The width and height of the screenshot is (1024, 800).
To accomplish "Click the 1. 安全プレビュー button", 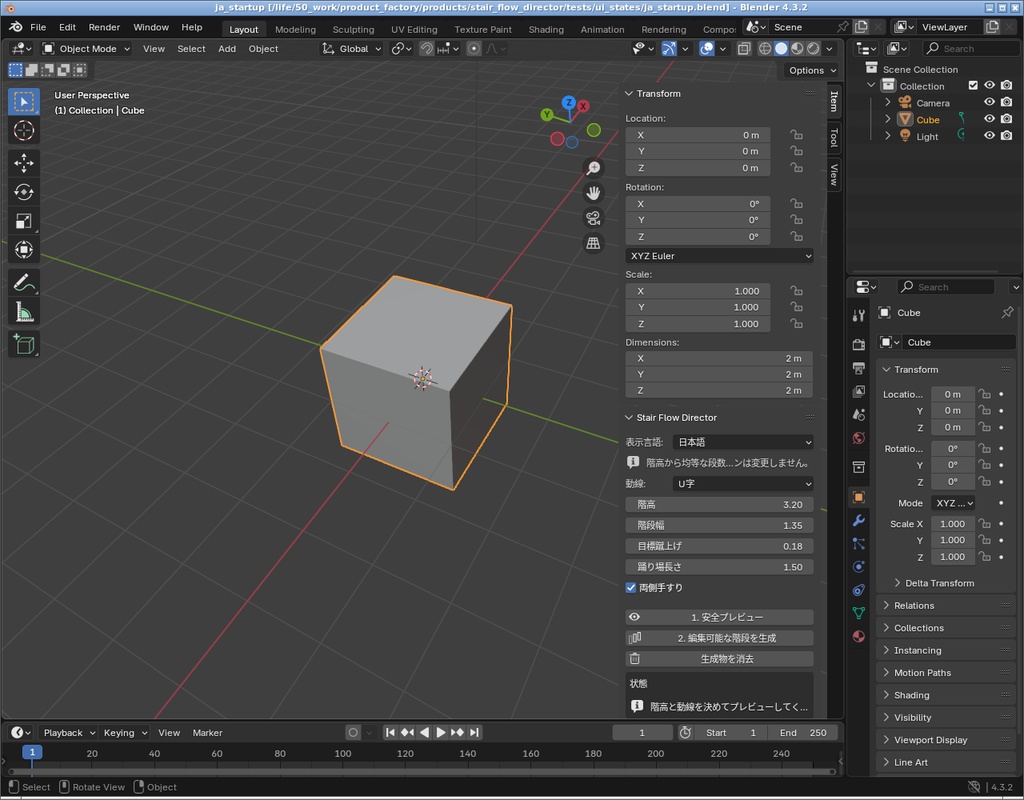I will tap(720, 617).
